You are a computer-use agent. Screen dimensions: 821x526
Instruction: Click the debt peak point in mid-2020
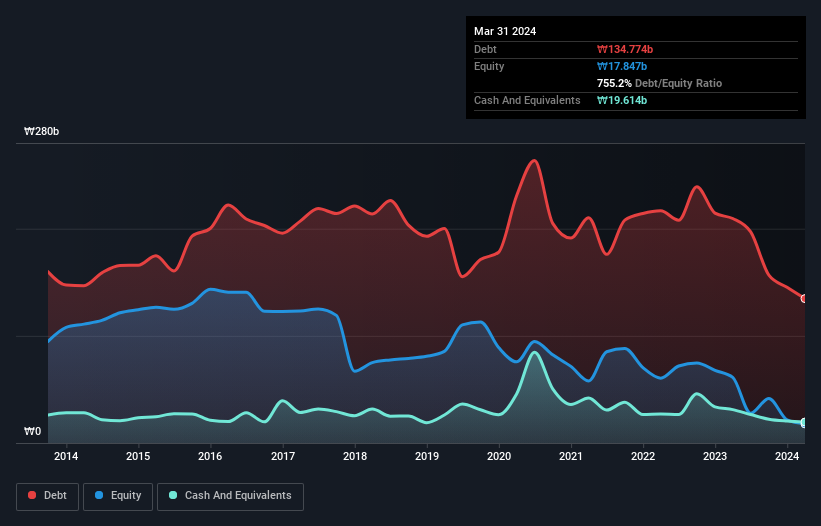[x=534, y=161]
